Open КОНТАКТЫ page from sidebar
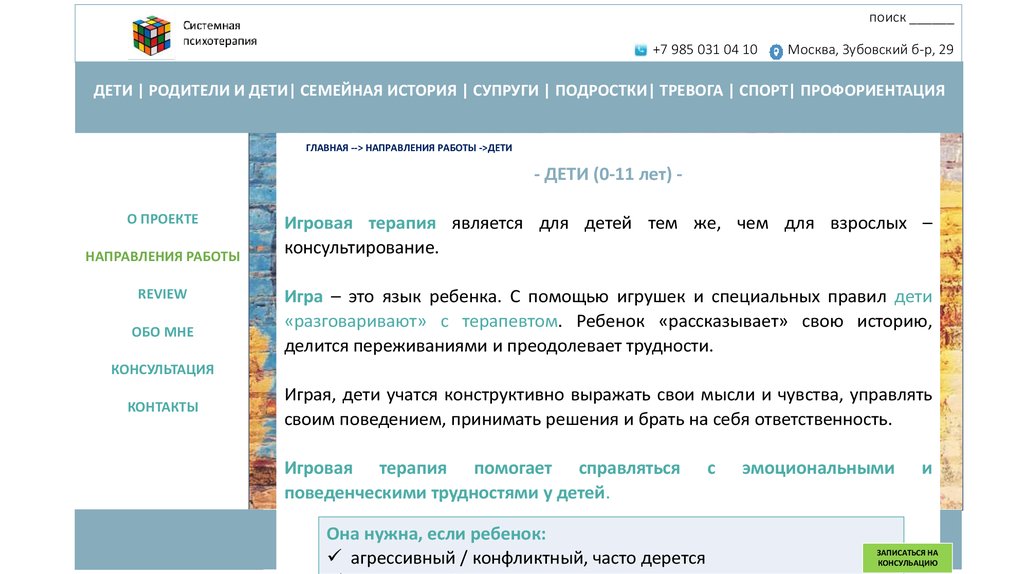Screen dimensions: 1024x574 pyautogui.click(x=163, y=407)
